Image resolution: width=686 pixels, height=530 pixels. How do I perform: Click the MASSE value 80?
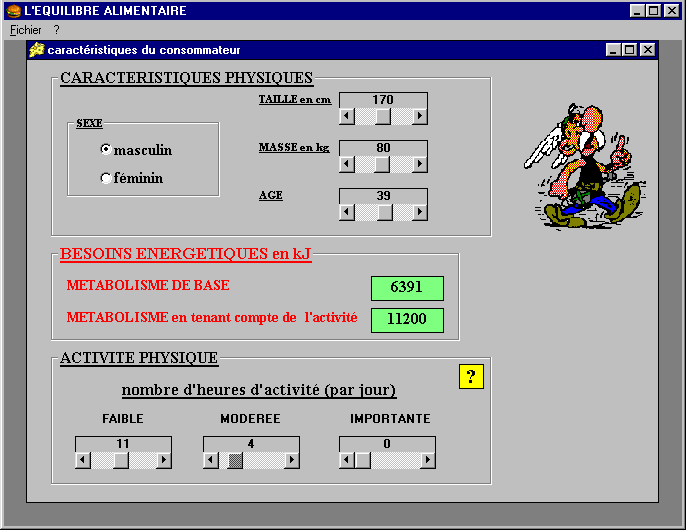pos(383,148)
